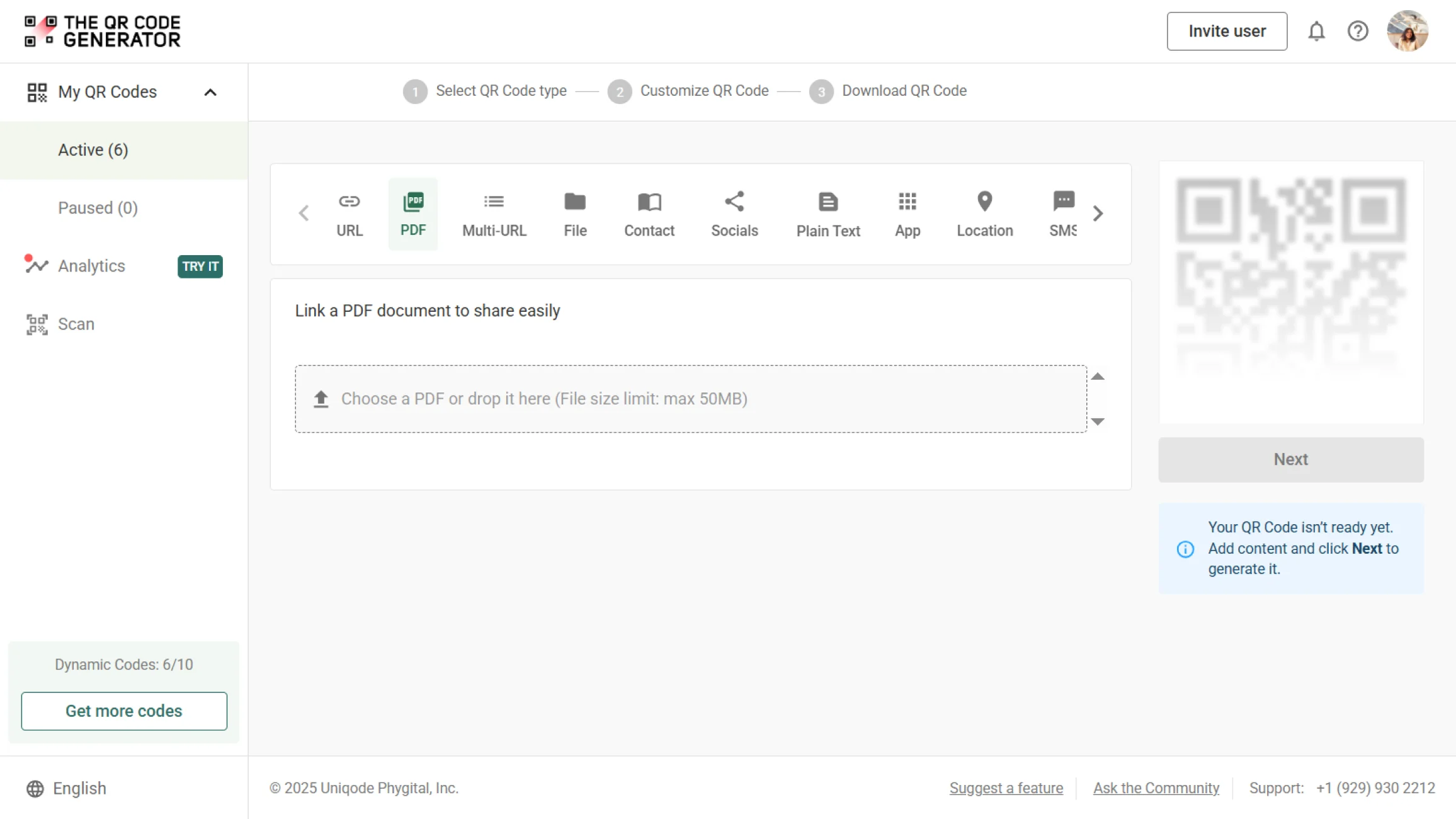This screenshot has height=819, width=1456.
Task: Click the Invite user button
Action: point(1226,31)
